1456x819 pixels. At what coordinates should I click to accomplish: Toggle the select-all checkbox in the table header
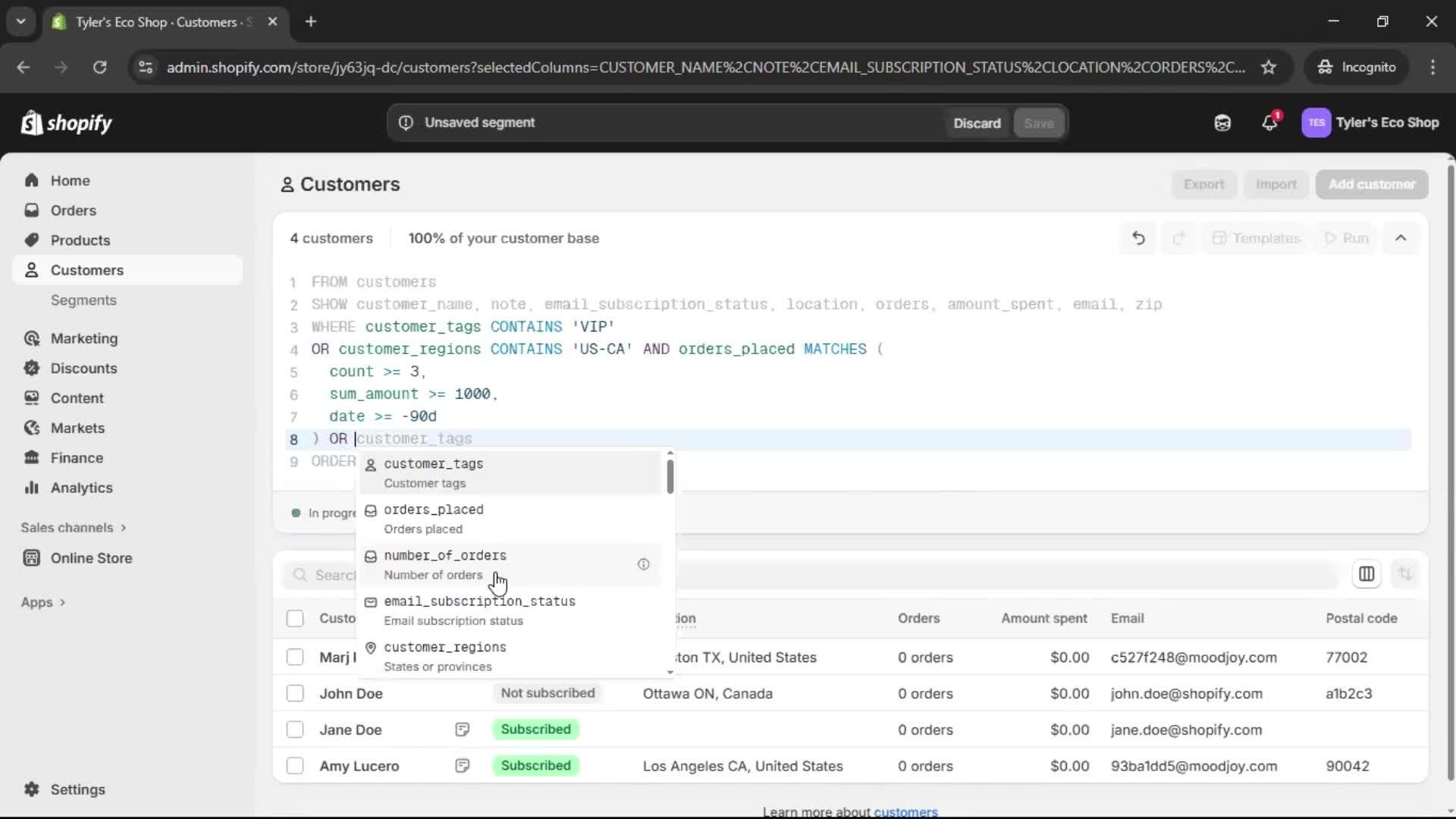coord(295,618)
